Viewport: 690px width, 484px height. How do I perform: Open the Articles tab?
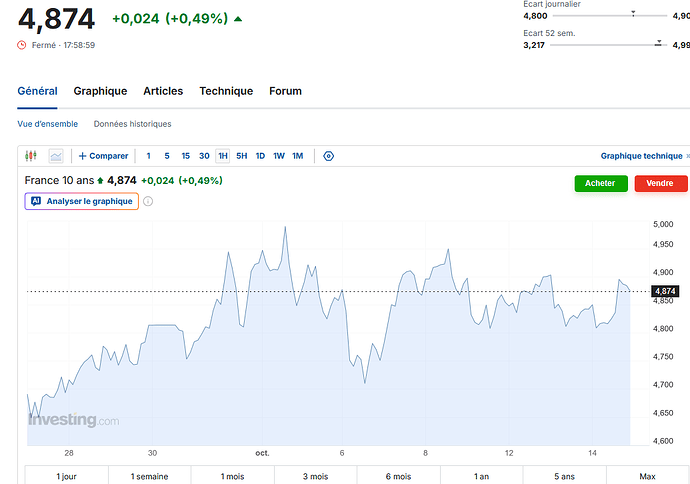pos(163,91)
